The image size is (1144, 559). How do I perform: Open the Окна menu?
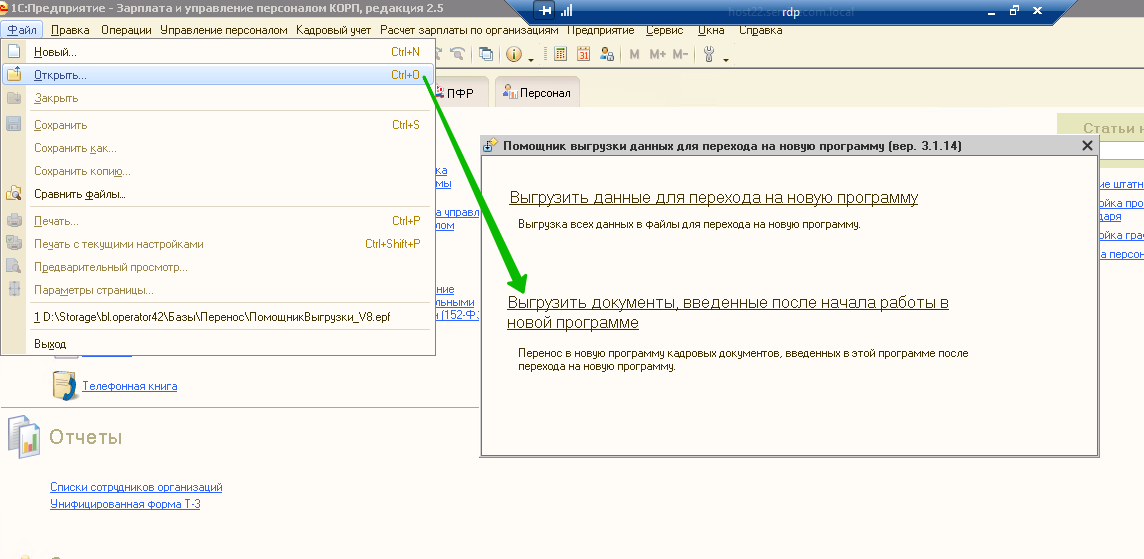pyautogui.click(x=711, y=30)
